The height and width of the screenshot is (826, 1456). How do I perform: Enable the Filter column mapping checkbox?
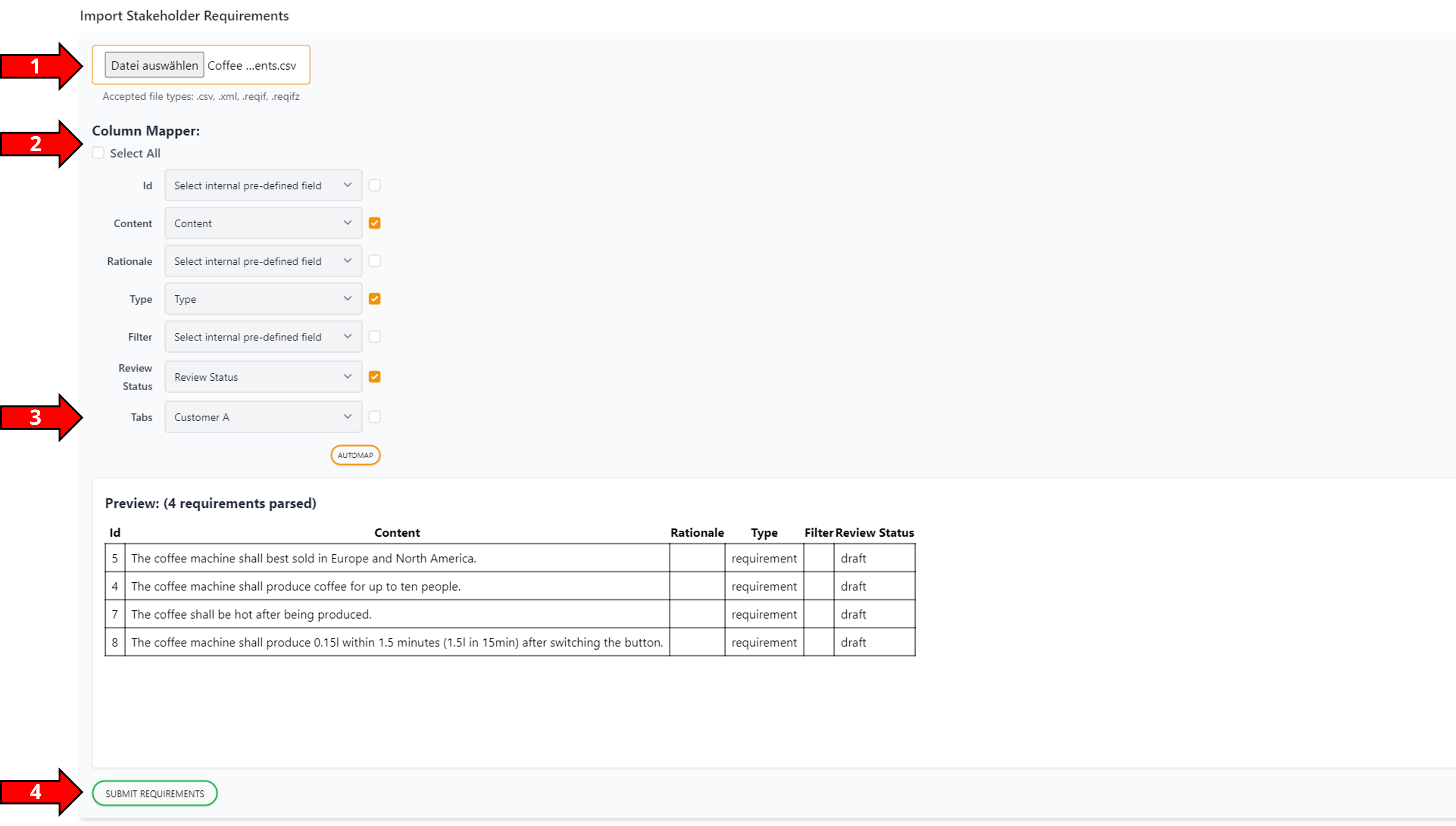coord(374,336)
